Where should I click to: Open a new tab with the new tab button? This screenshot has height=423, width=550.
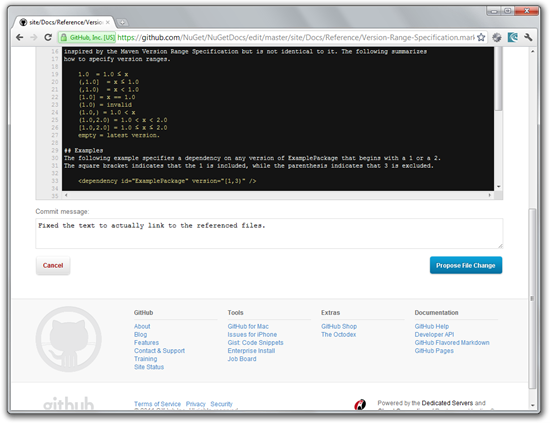click(122, 22)
